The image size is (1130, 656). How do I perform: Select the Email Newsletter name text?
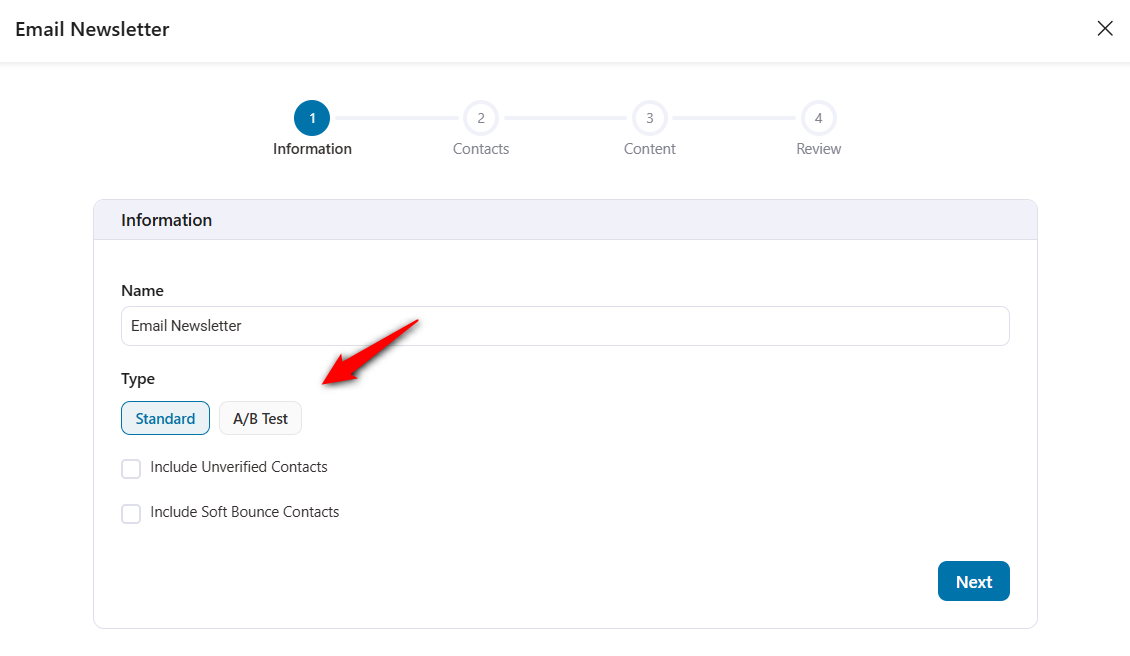click(x=185, y=325)
